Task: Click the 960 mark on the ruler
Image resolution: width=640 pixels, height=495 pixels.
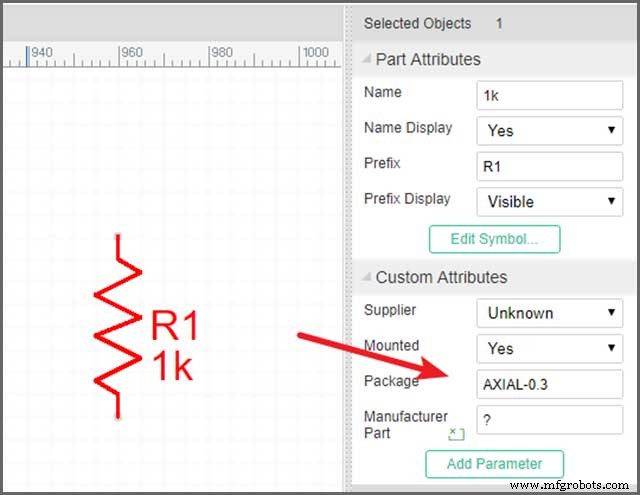Action: click(131, 53)
